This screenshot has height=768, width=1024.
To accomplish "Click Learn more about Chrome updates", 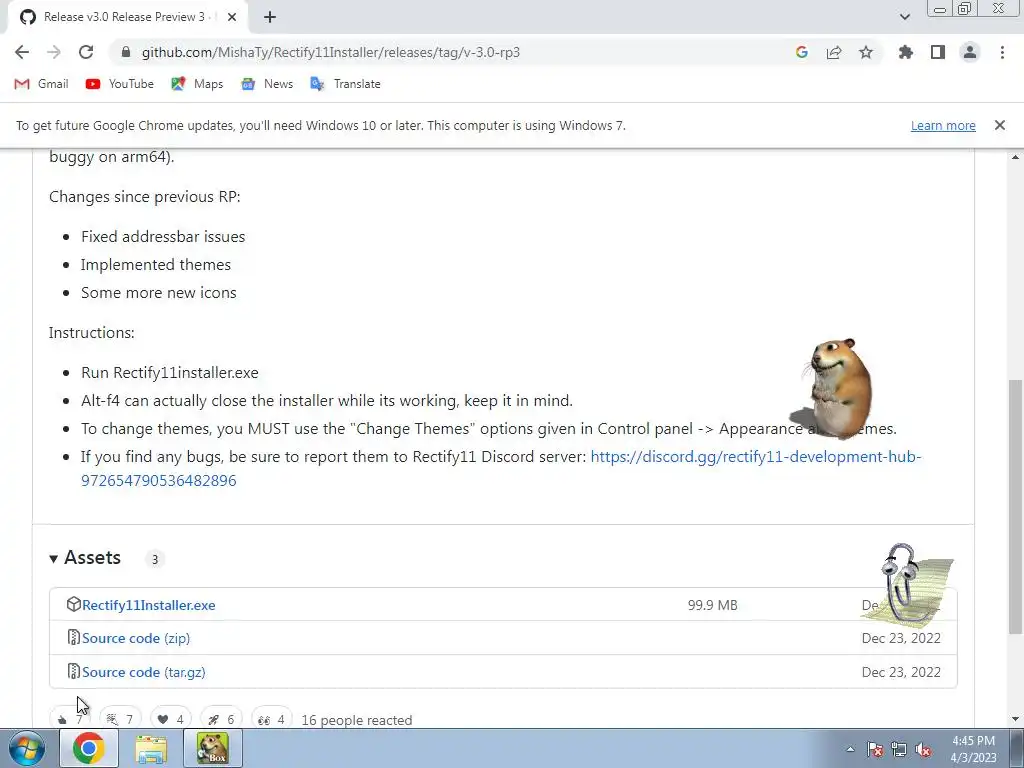I will click(943, 125).
